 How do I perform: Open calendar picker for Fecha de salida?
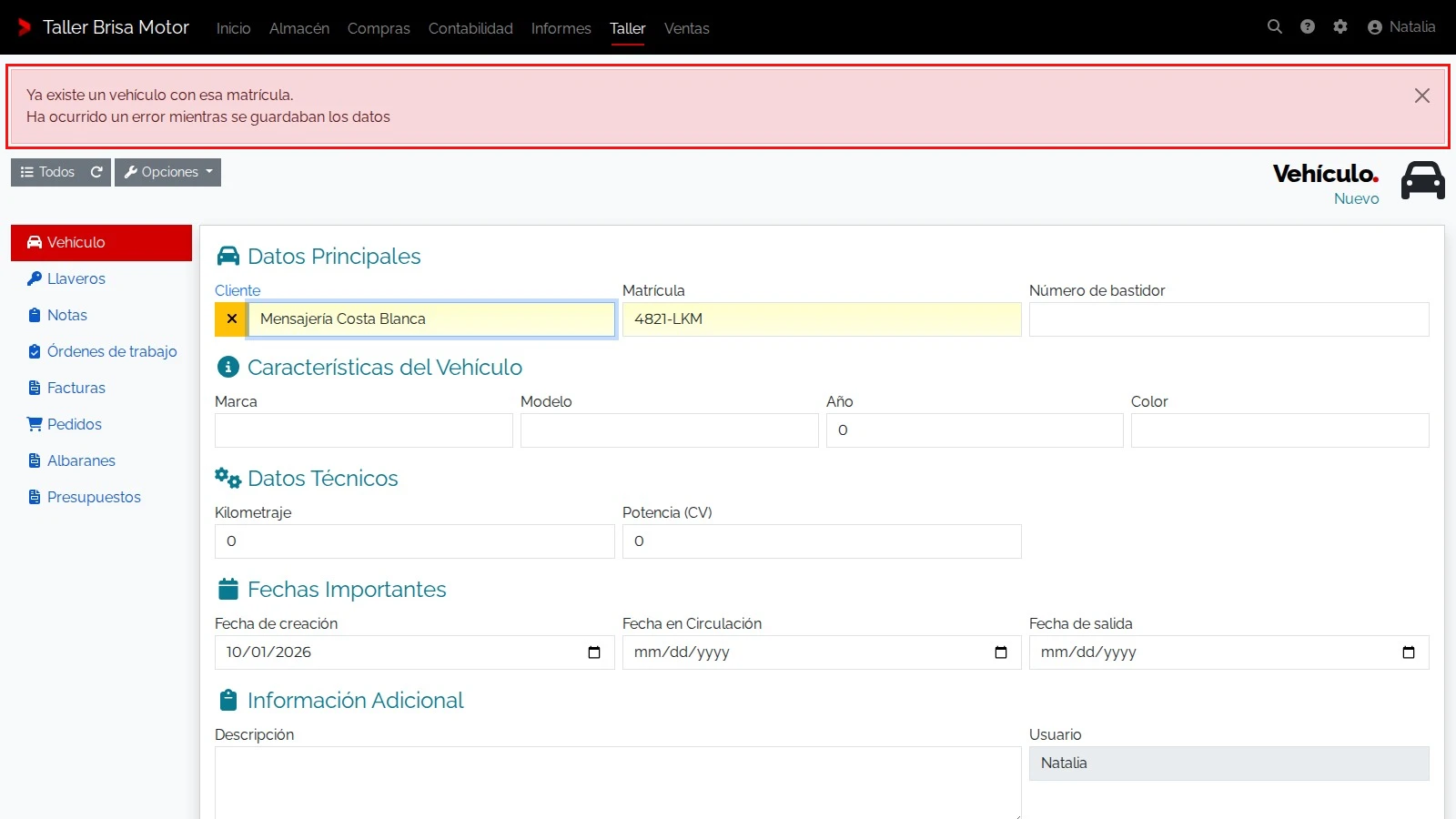[x=1409, y=652]
